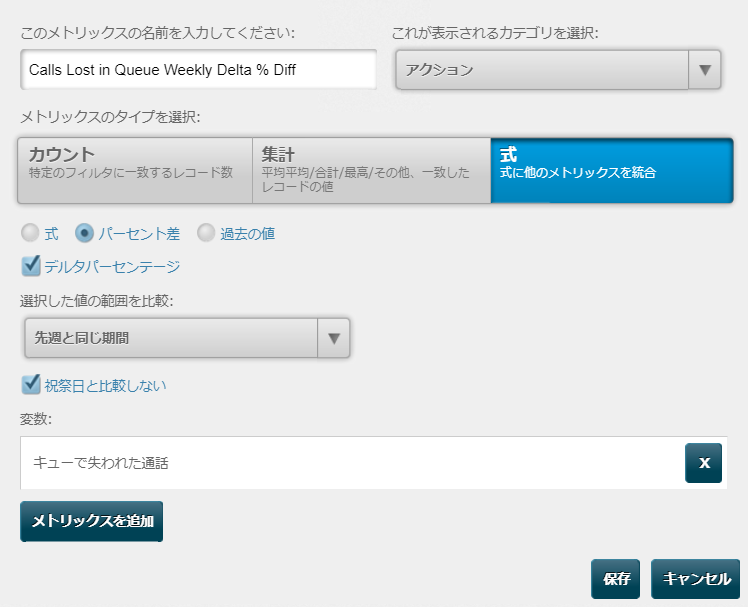Click the 保存 button
Screen dimensions: 748x607
point(615,579)
